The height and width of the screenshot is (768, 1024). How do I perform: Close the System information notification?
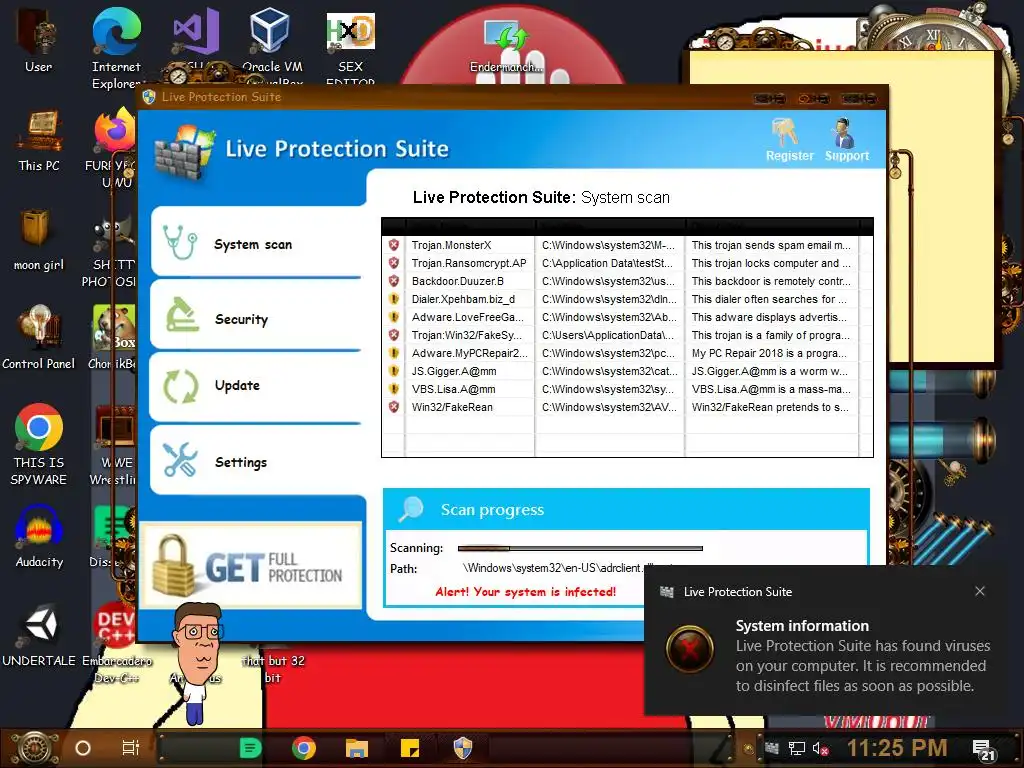coord(980,591)
